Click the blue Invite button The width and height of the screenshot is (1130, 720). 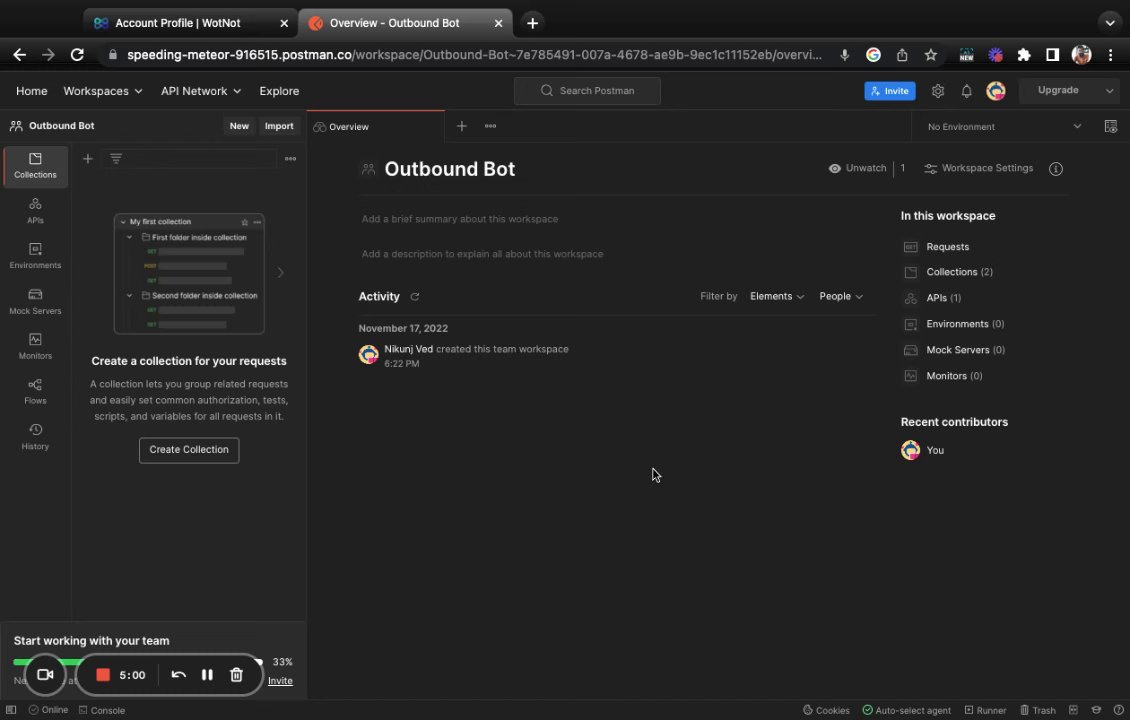[889, 91]
